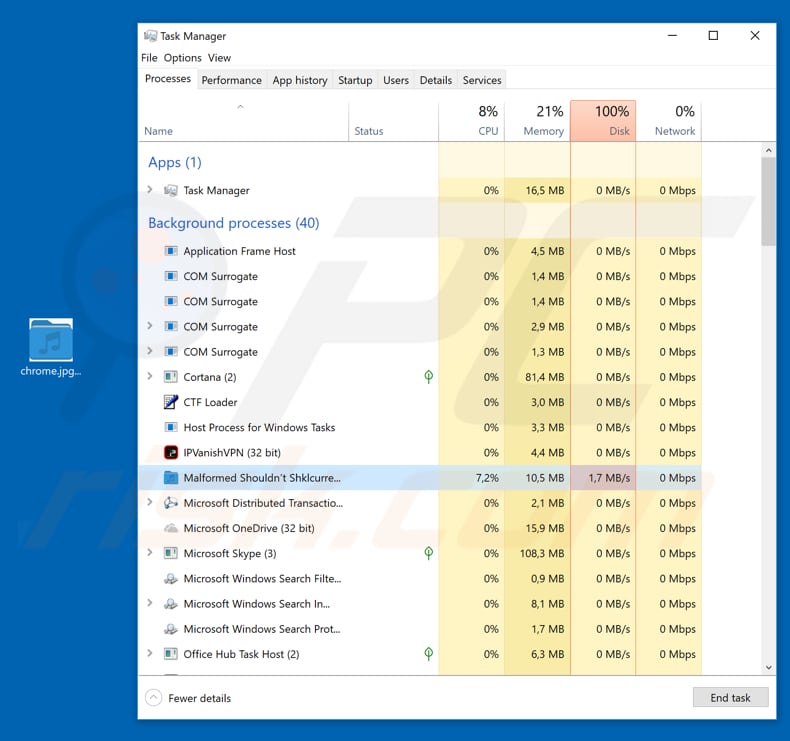Click the scrollbar down arrow
Viewport: 790px width, 741px height.
[x=768, y=668]
